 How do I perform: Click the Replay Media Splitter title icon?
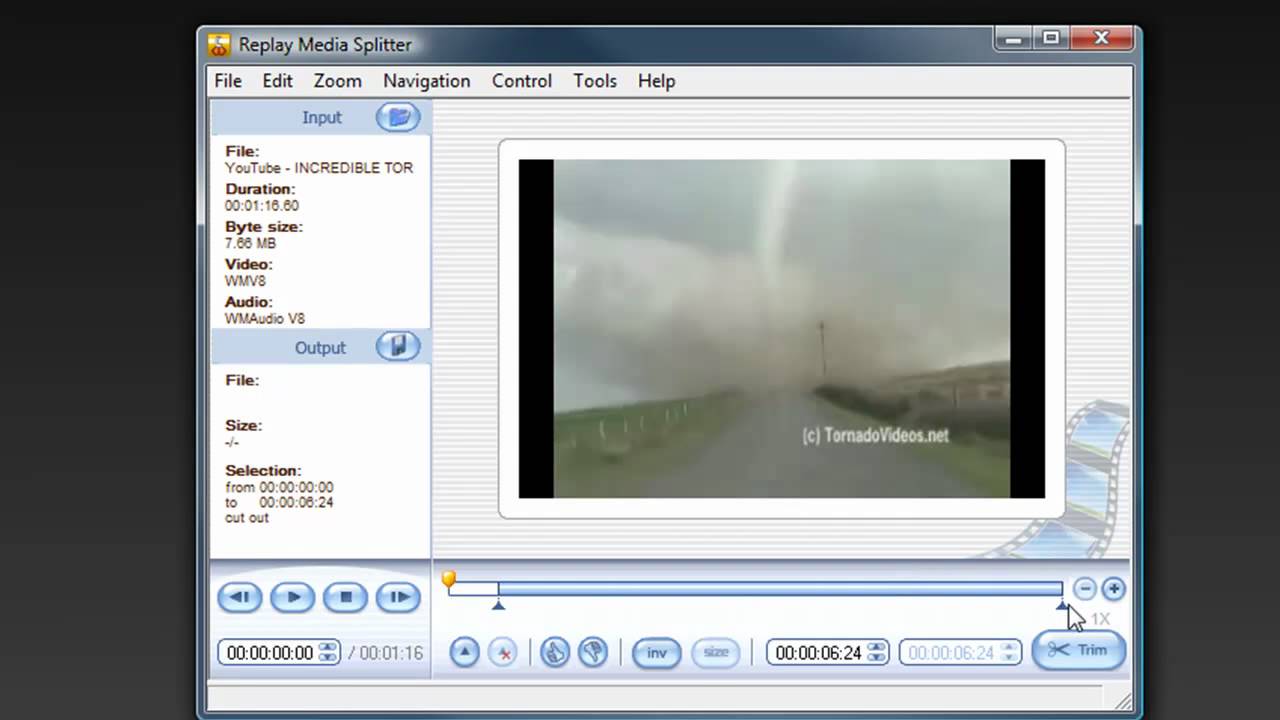[220, 45]
